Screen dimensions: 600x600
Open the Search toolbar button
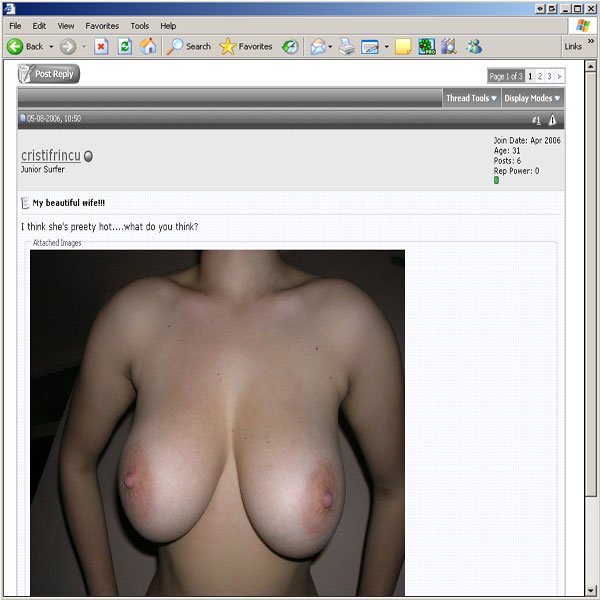tap(188, 46)
